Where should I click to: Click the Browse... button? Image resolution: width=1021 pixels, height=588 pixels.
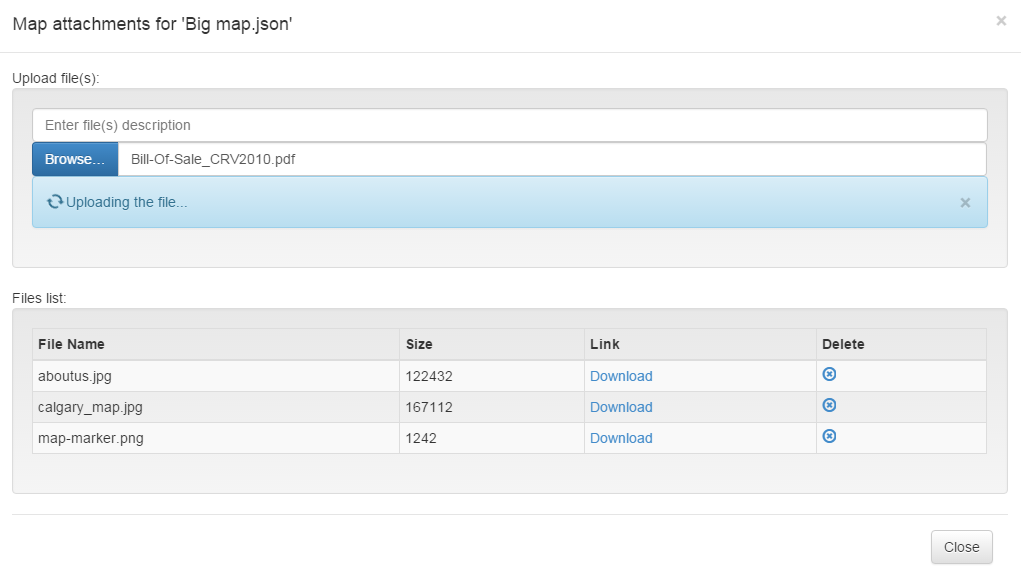(75, 159)
